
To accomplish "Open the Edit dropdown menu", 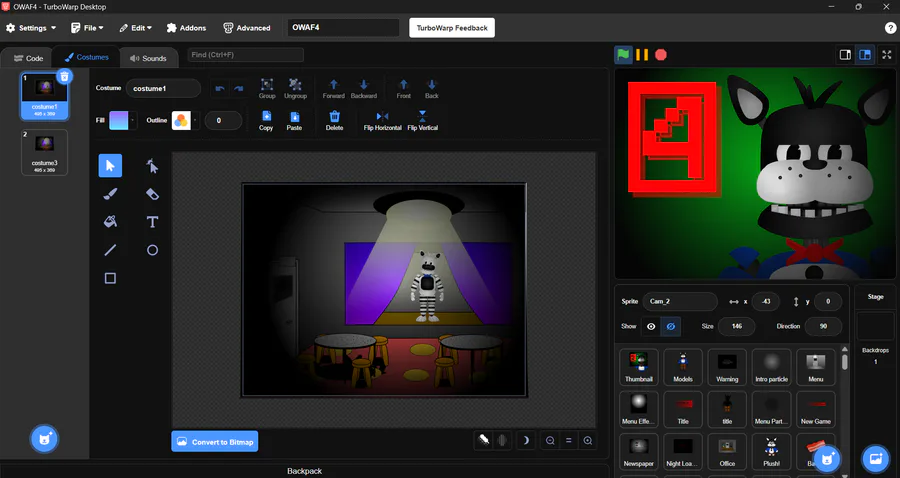I will 135,28.
